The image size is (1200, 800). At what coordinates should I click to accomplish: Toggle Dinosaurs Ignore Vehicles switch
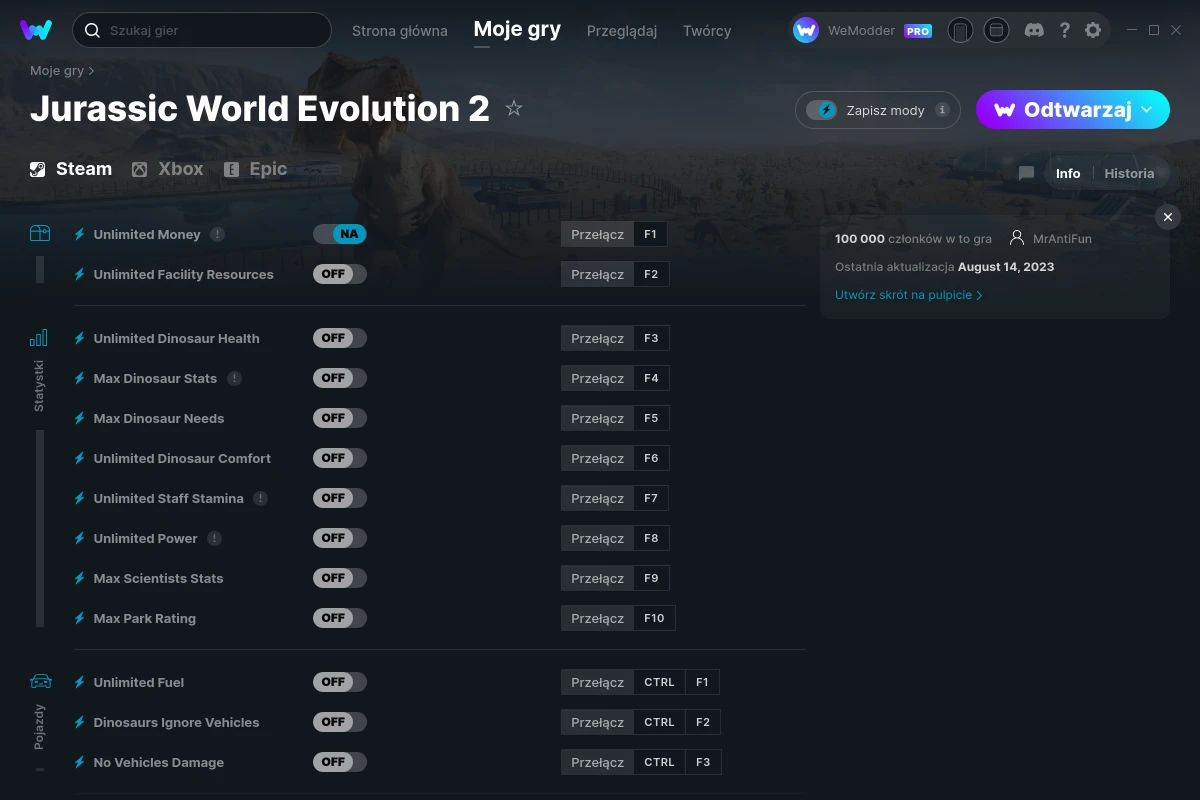(x=340, y=722)
